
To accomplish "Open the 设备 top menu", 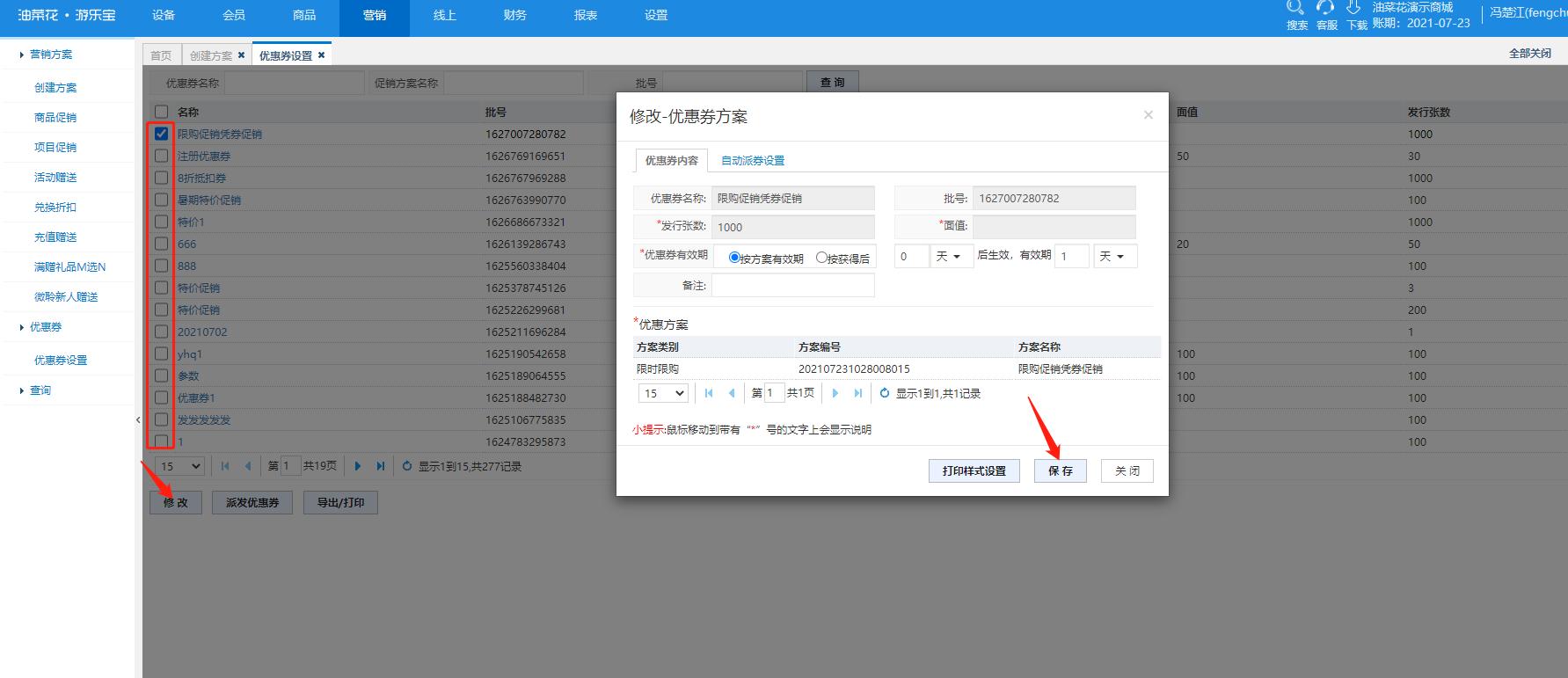I will [x=164, y=15].
